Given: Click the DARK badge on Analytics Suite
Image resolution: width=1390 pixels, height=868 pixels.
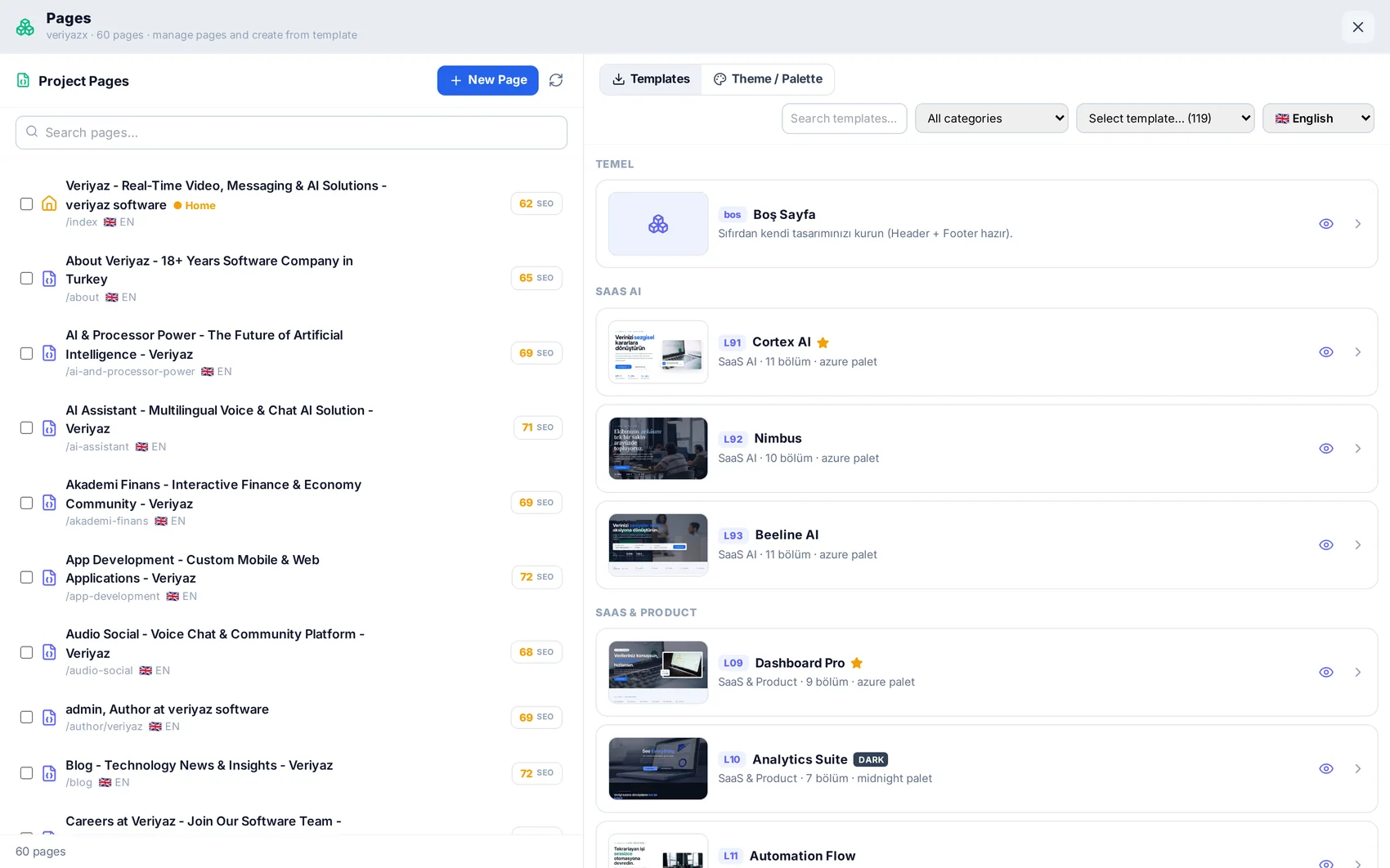Looking at the screenshot, I should [871, 759].
